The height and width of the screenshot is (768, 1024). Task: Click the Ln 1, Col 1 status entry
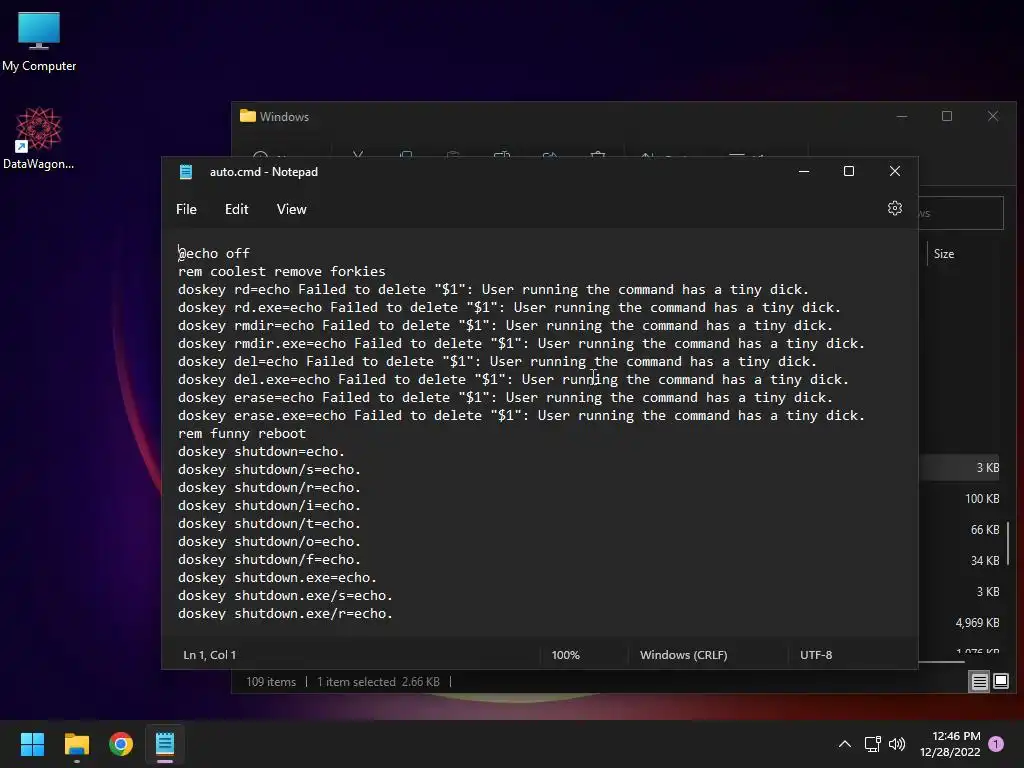tap(210, 655)
